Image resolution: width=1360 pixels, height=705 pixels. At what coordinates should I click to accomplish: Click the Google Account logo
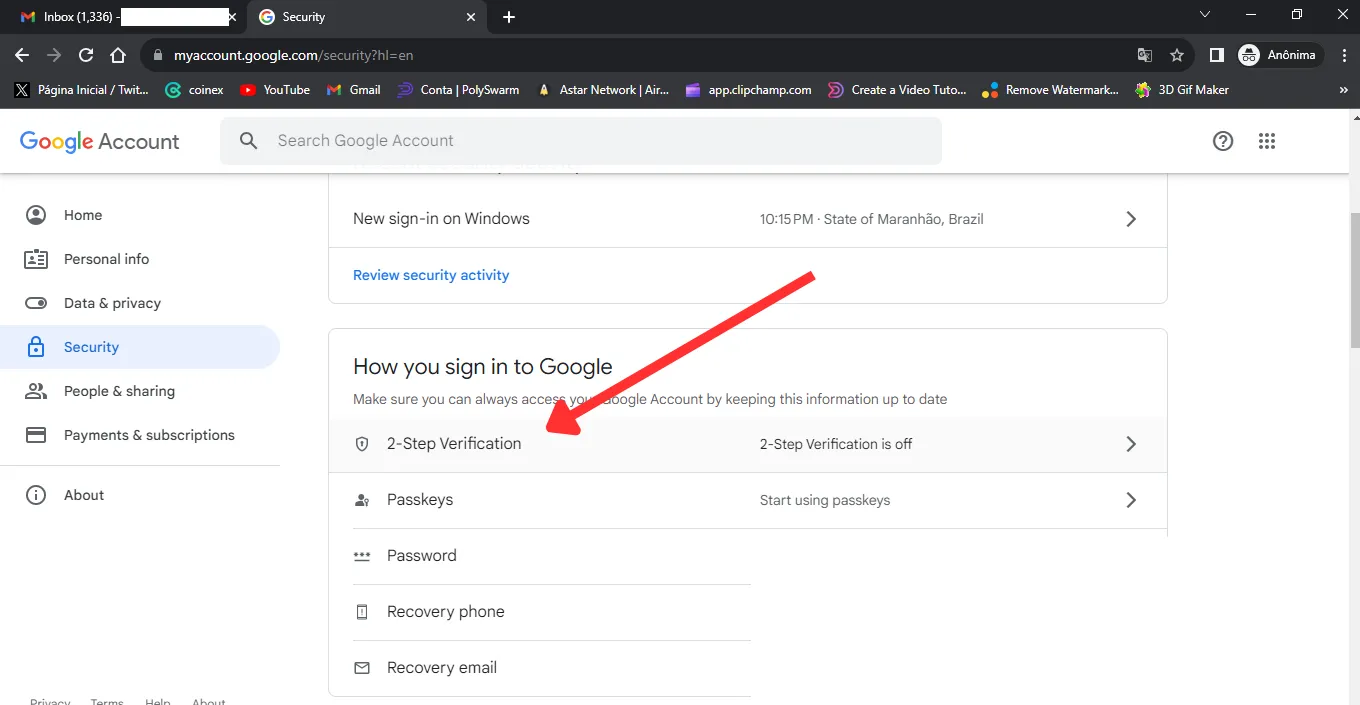point(99,141)
